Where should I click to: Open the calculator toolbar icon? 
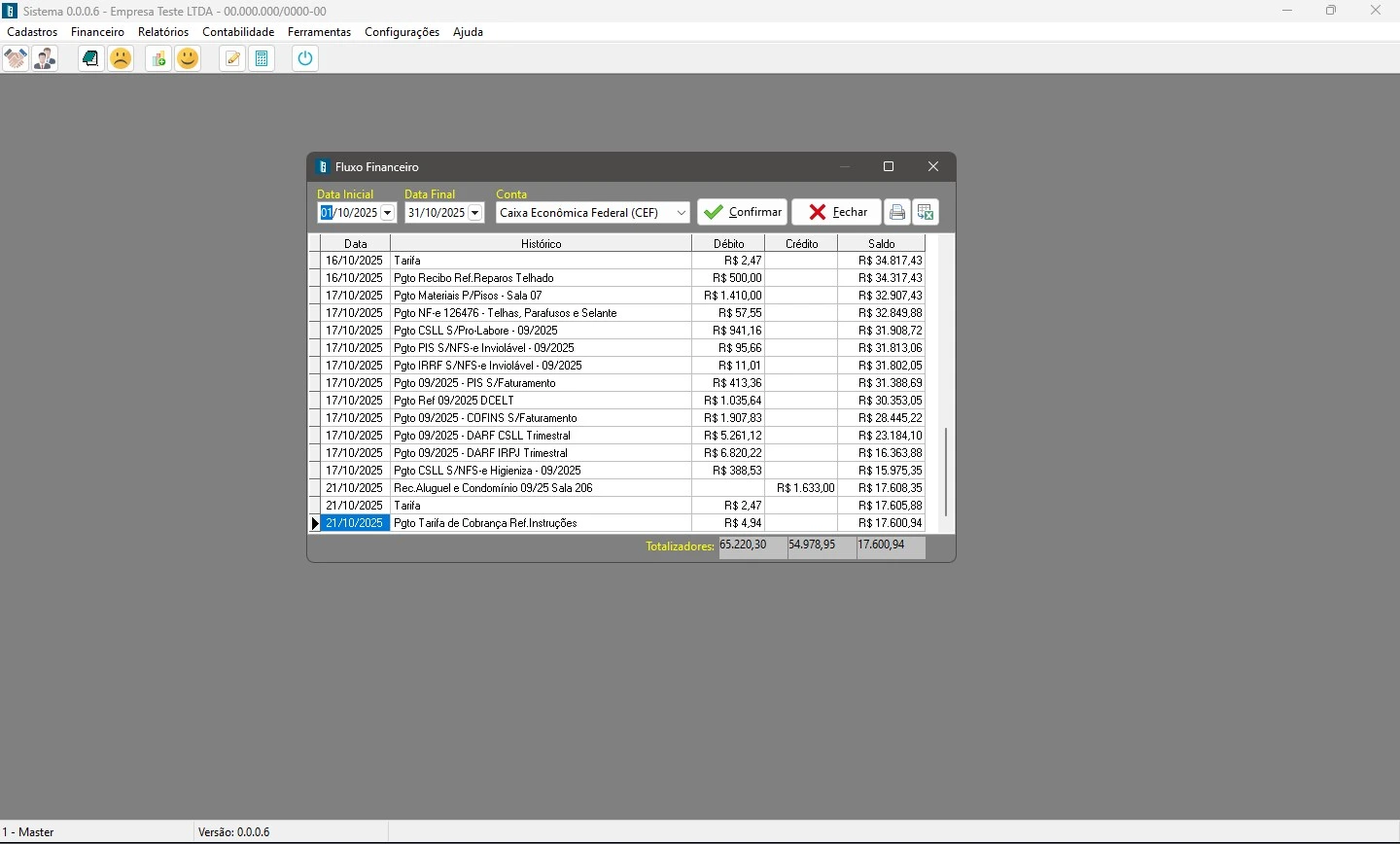(x=262, y=59)
